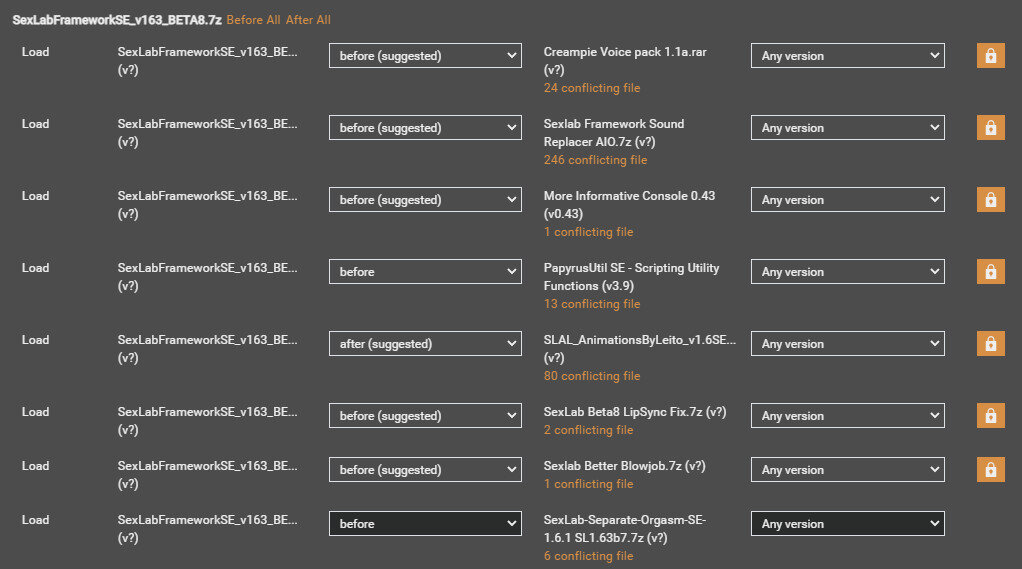
Task: Open 'Any version' dropdown for Sound Replacer AIO
Action: point(847,128)
